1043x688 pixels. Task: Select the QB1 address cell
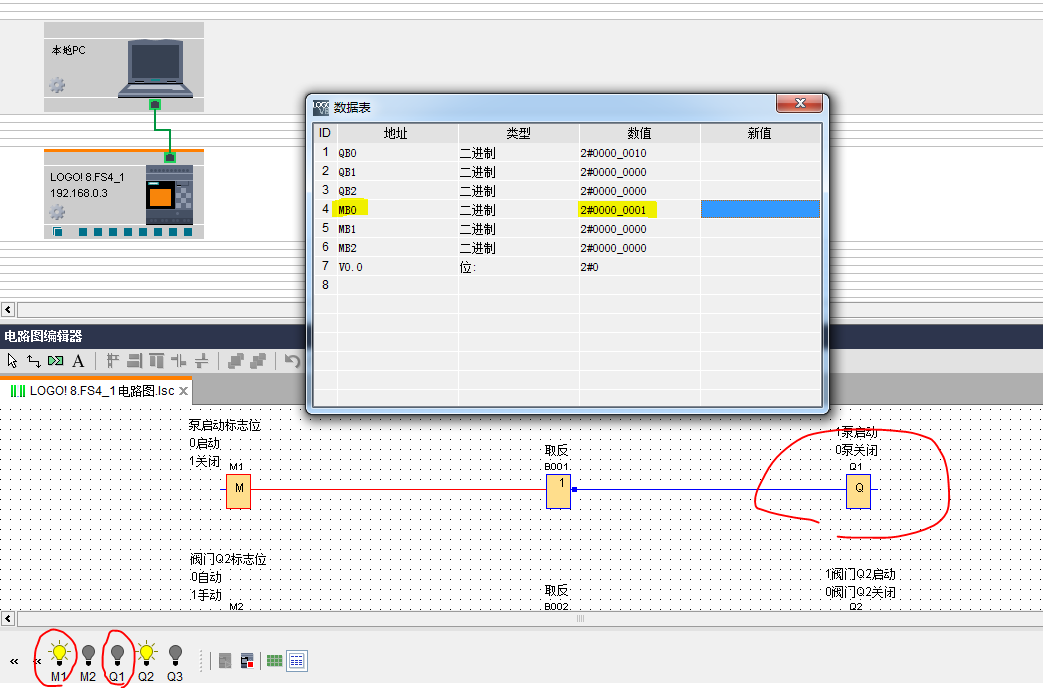[x=397, y=172]
